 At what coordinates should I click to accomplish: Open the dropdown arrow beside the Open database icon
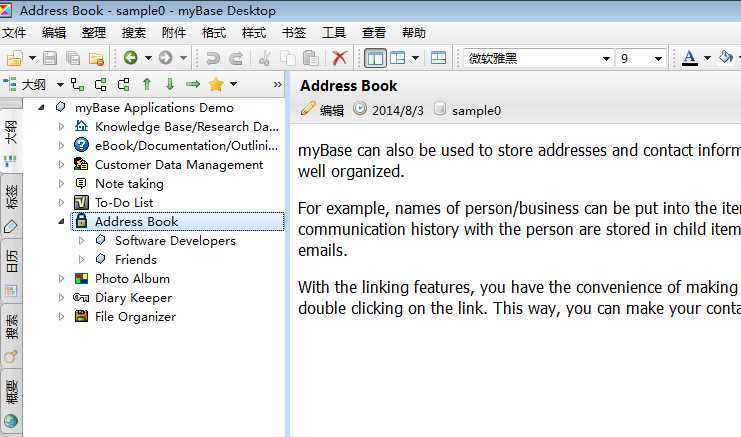click(x=32, y=58)
